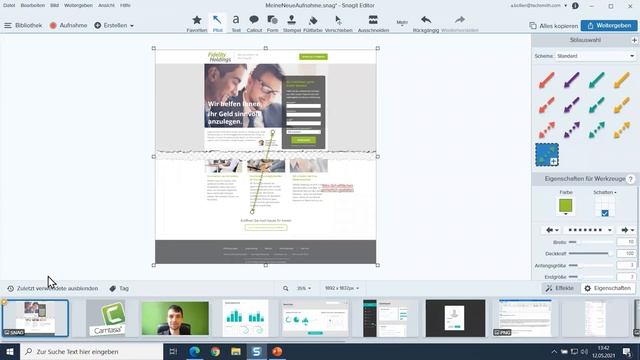Open the Favoriten star tool
The image size is (640, 360).
(197, 24)
